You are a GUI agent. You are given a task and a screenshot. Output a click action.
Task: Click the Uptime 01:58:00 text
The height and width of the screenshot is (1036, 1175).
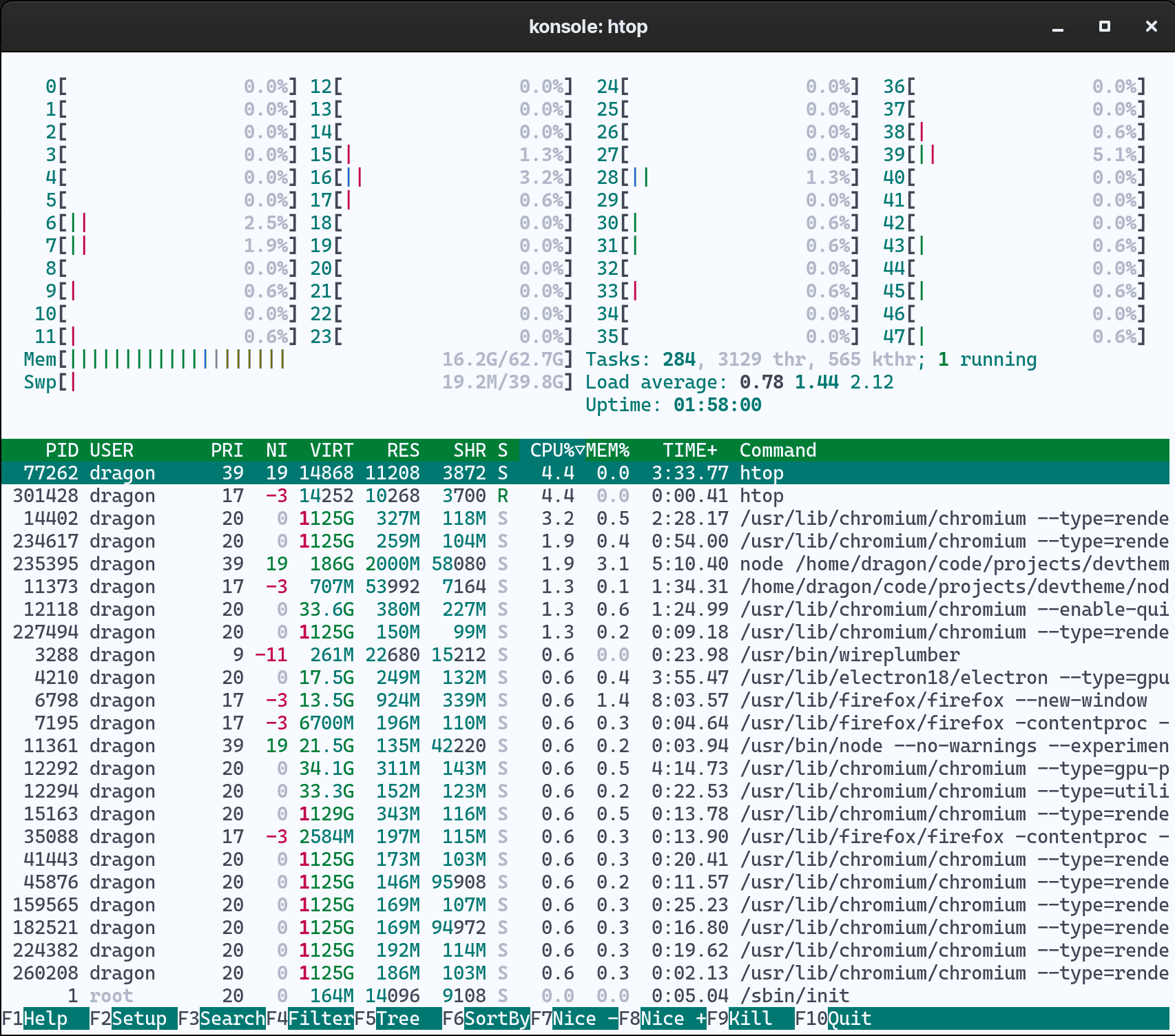tap(674, 405)
